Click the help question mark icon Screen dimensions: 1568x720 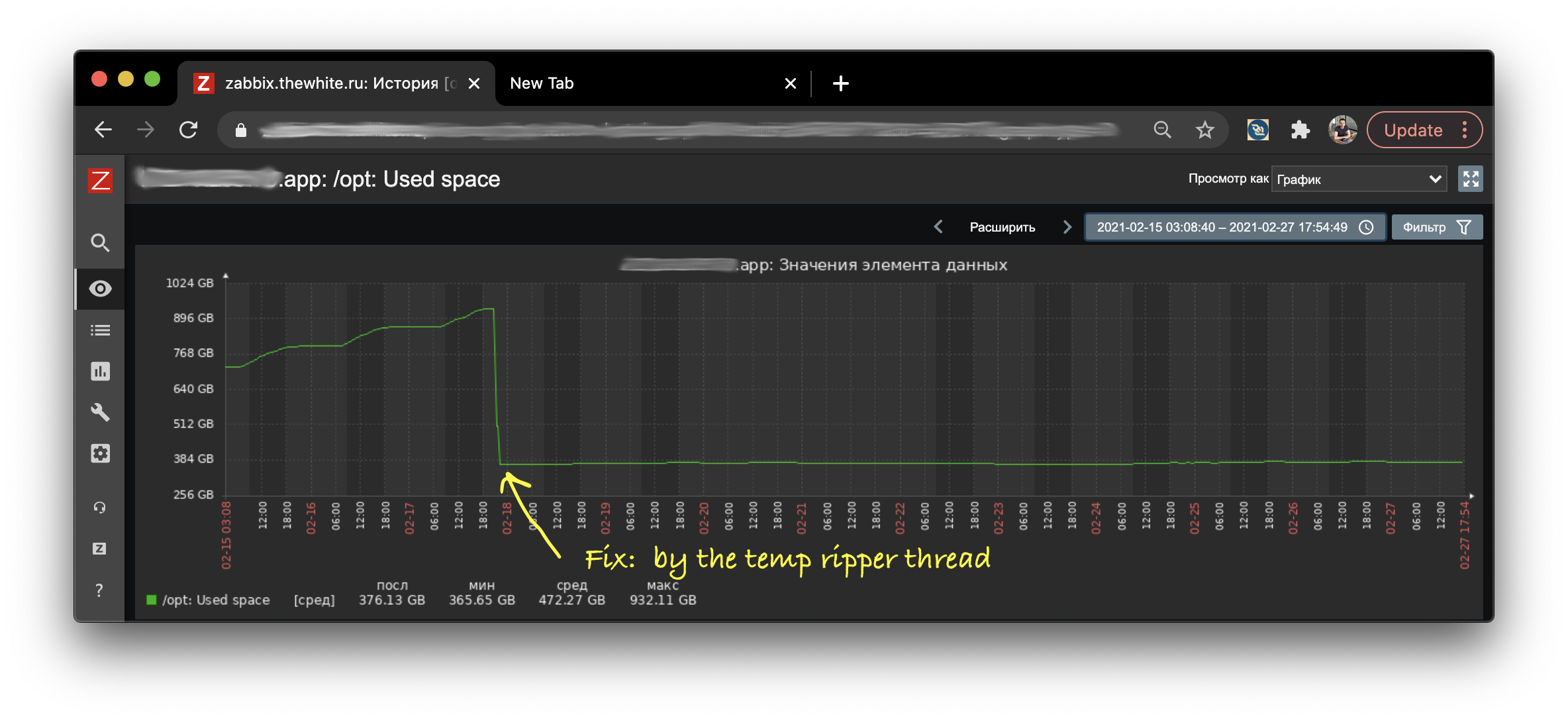coord(99,590)
